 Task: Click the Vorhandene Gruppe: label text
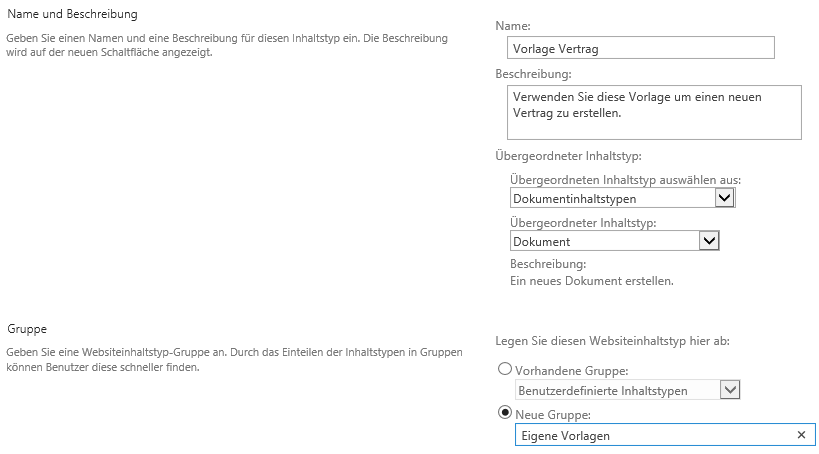coord(565,370)
